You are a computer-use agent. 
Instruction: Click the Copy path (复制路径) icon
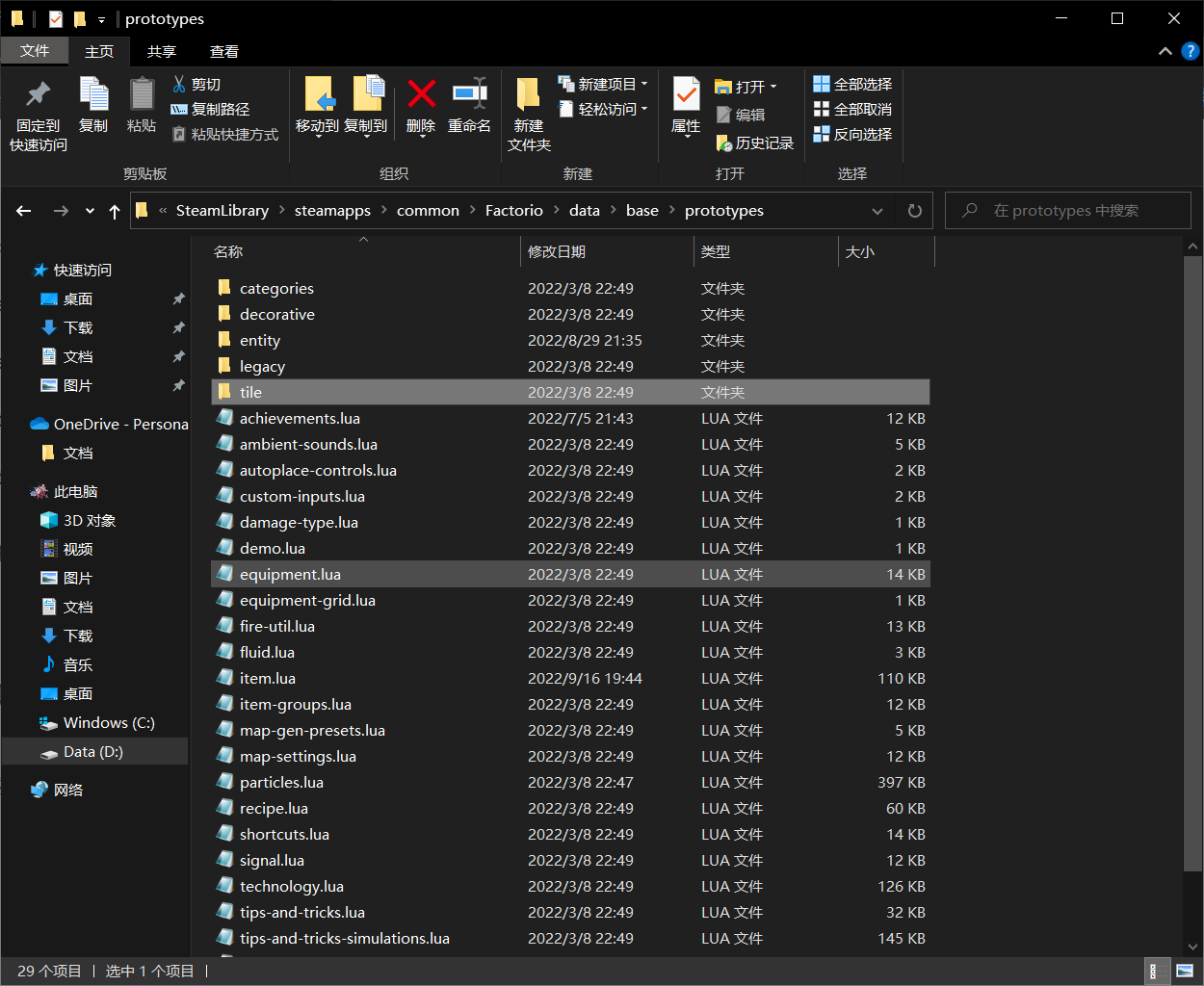[179, 109]
